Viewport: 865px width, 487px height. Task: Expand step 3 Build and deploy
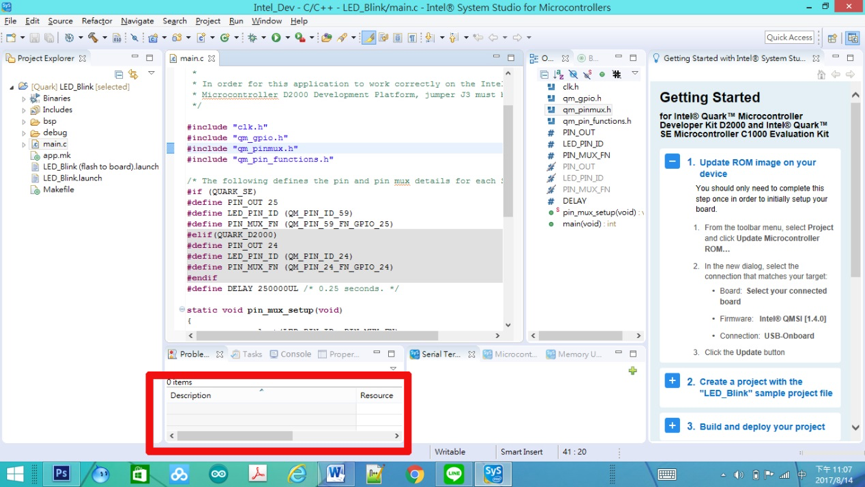tap(672, 425)
